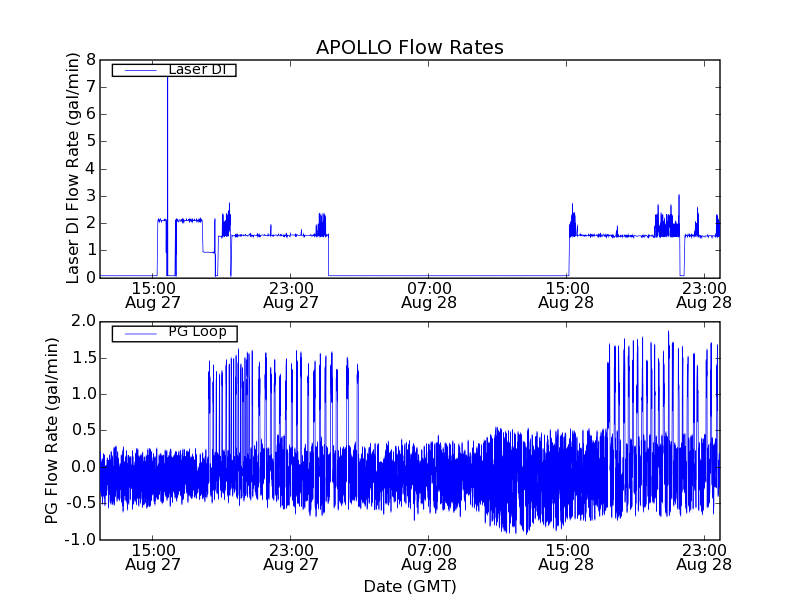The width and height of the screenshot is (800, 600).
Task: Click the blue line sample in PG Loop legend
Action: click(x=140, y=334)
